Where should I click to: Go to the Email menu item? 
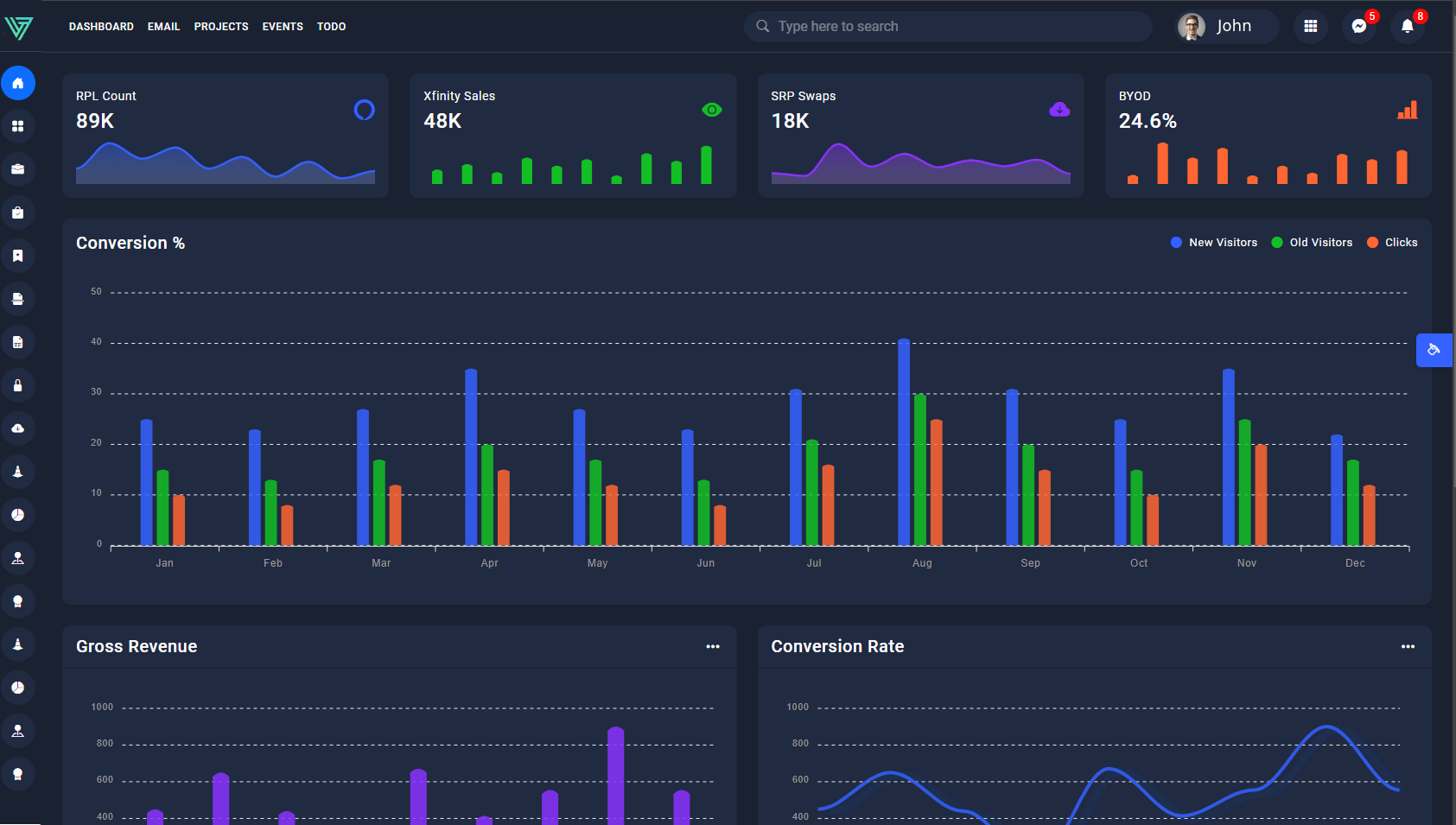click(x=163, y=27)
